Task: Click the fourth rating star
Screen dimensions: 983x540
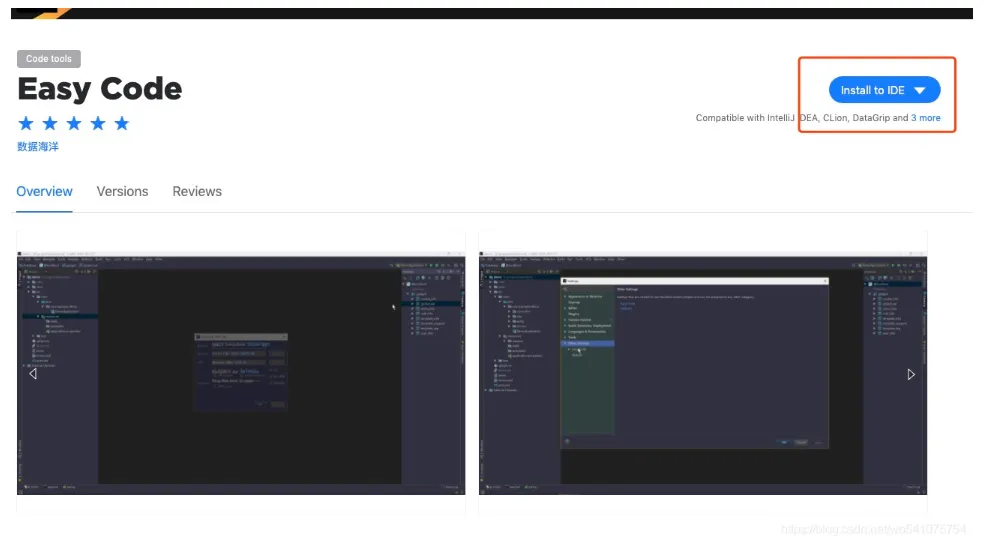Action: click(98, 123)
